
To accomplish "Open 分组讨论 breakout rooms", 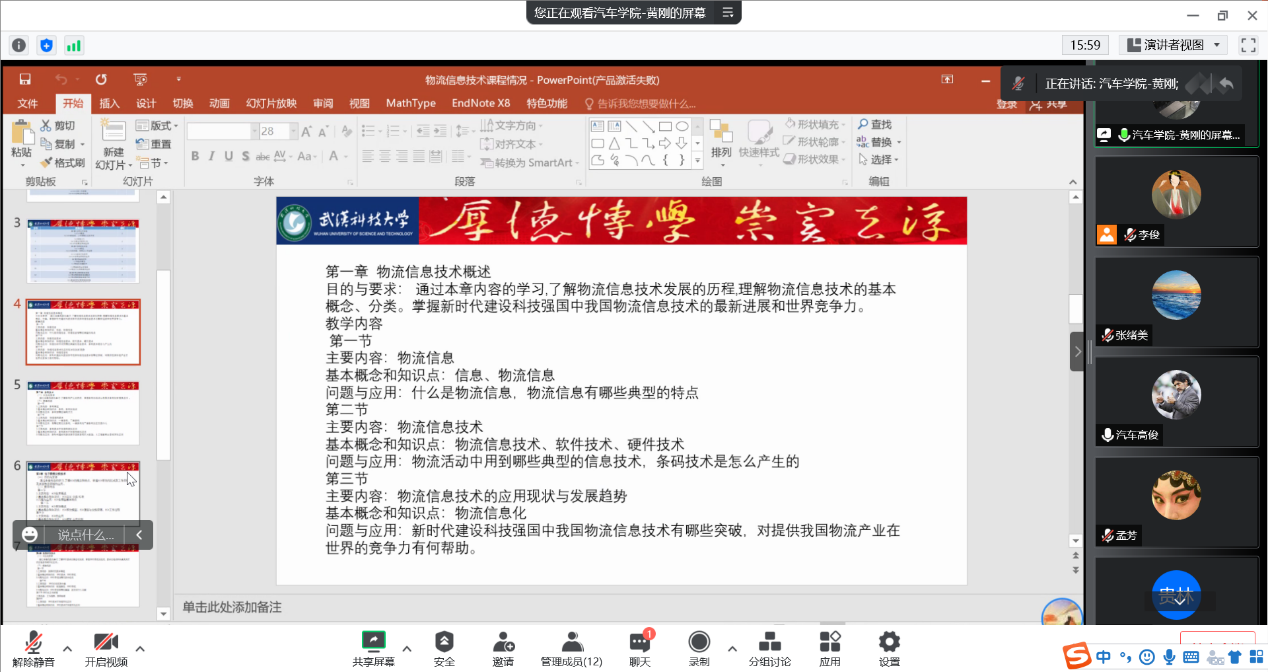I will point(769,648).
